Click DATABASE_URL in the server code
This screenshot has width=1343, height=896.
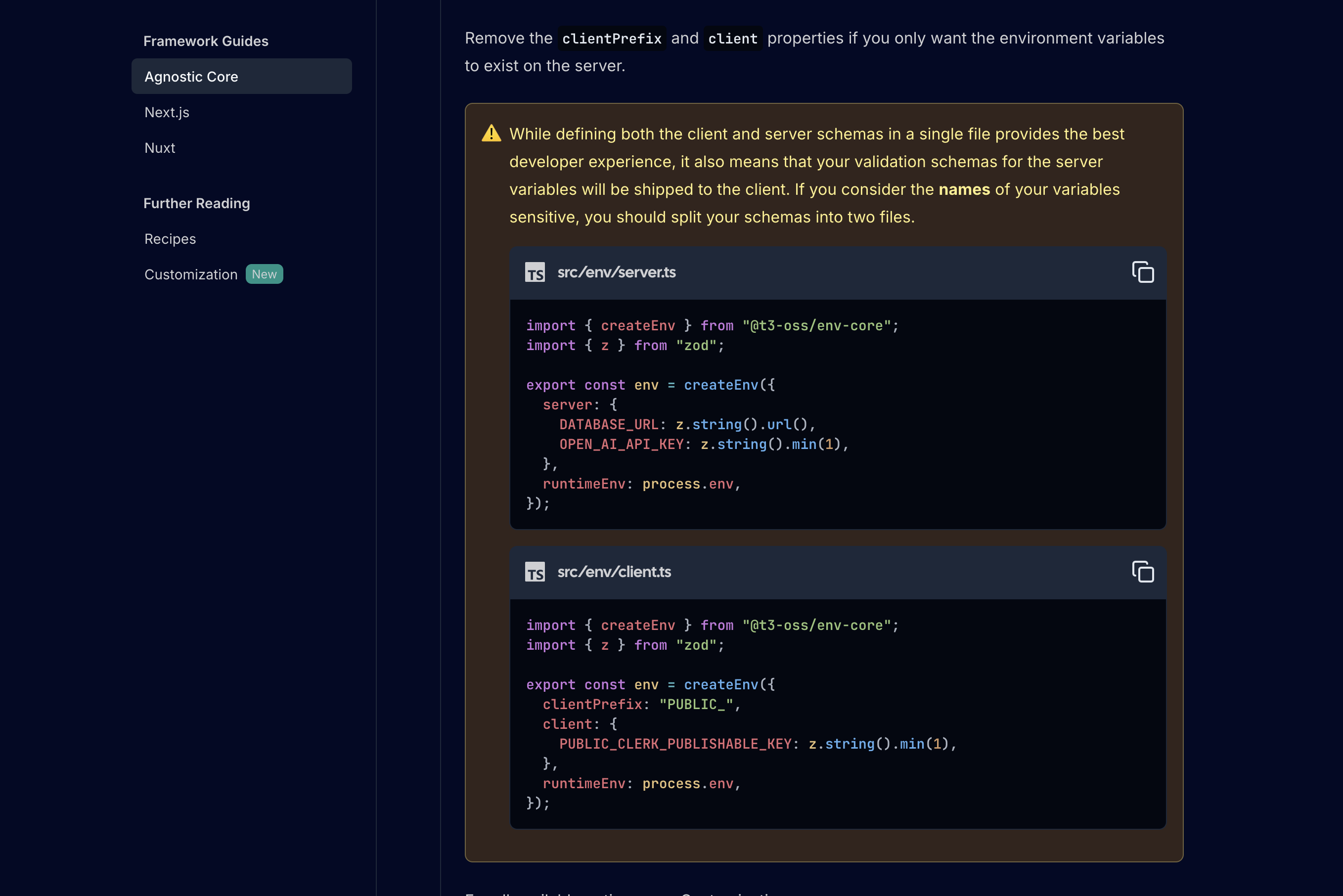[608, 424]
